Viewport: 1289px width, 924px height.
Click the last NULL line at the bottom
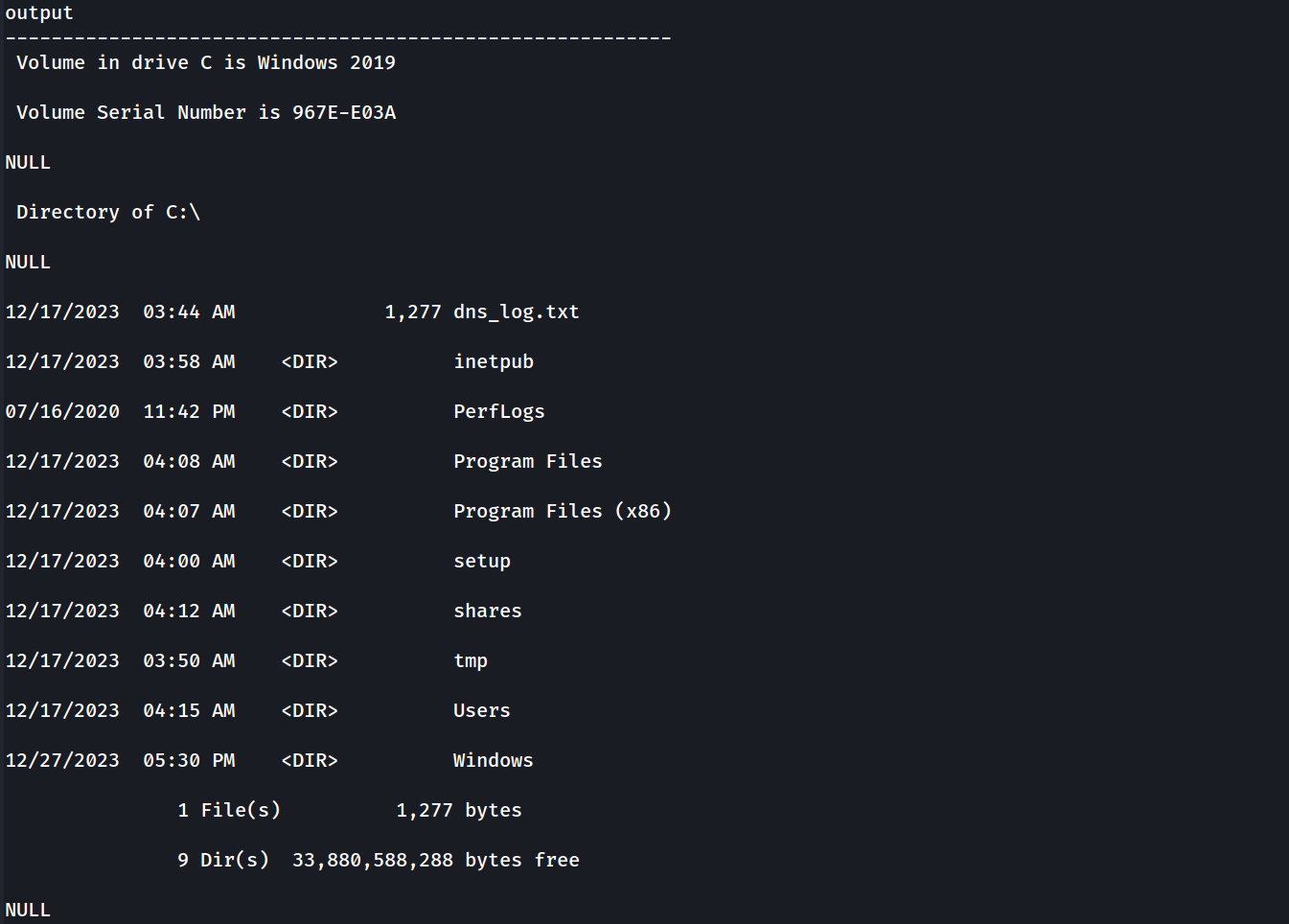click(28, 911)
